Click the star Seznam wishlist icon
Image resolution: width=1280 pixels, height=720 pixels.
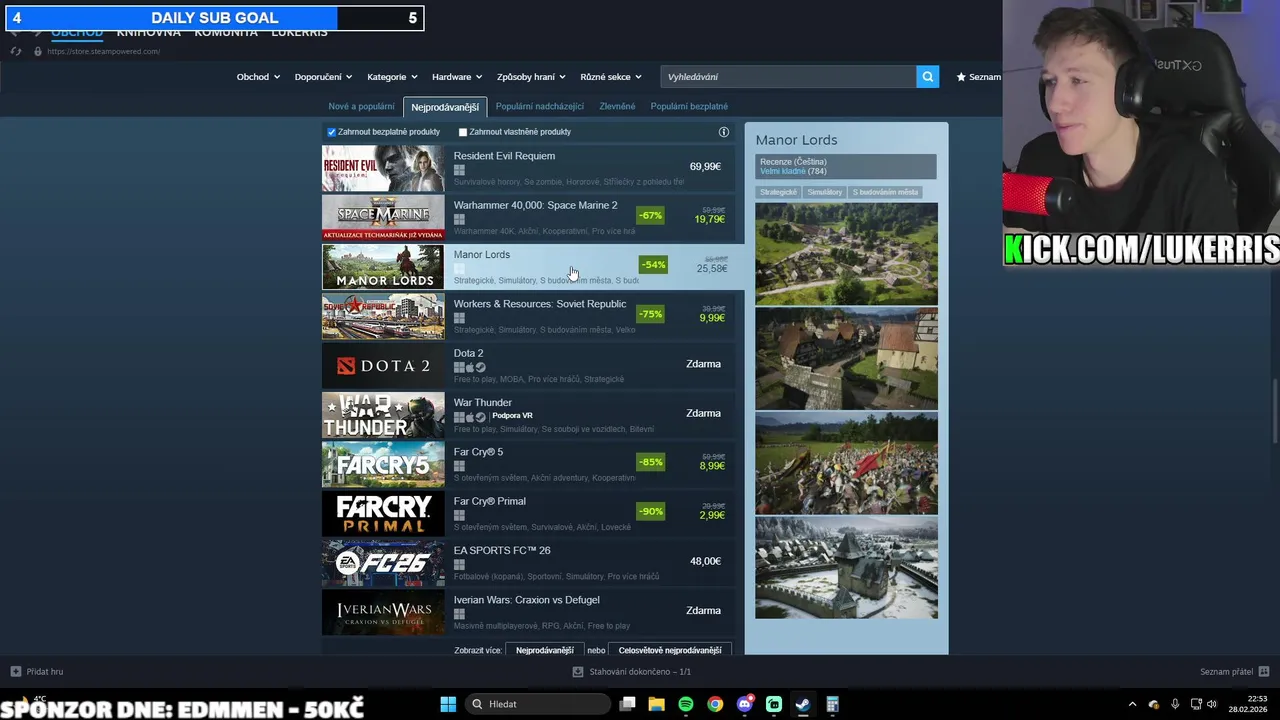(x=961, y=77)
